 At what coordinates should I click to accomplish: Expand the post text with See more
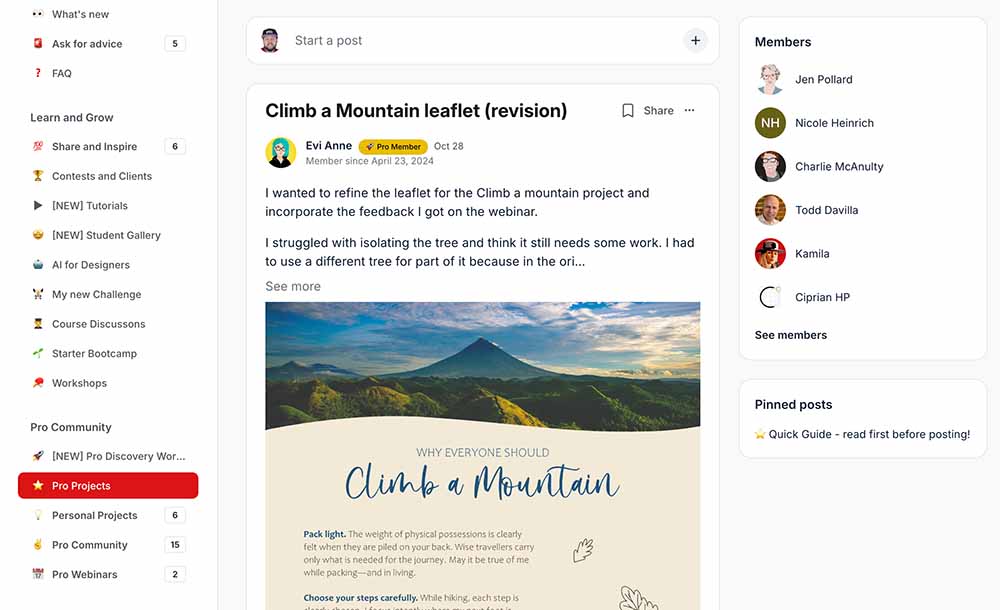click(x=293, y=286)
